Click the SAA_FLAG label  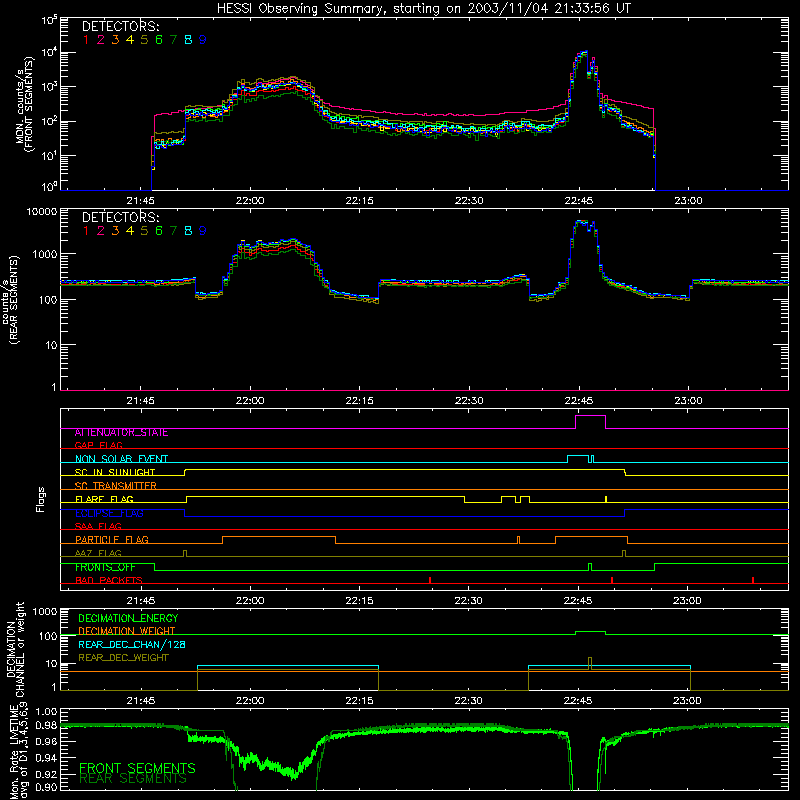pos(98,526)
